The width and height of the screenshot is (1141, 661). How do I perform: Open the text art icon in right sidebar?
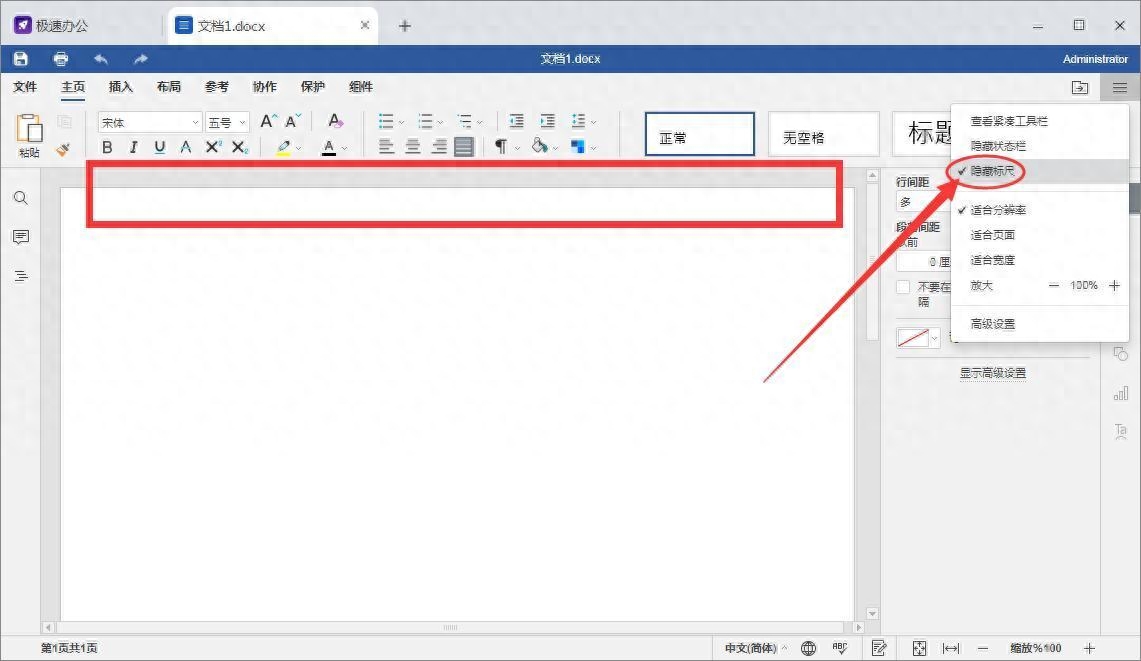coord(1121,431)
